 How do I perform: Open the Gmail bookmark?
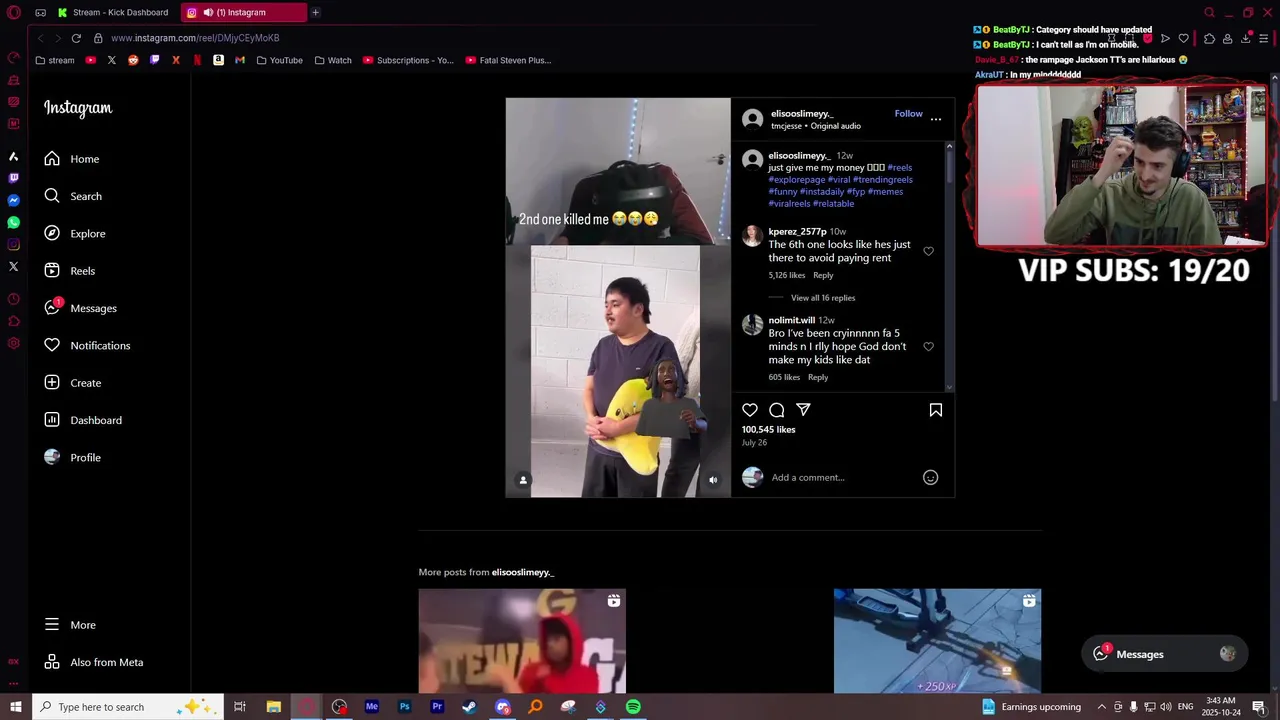[240, 60]
